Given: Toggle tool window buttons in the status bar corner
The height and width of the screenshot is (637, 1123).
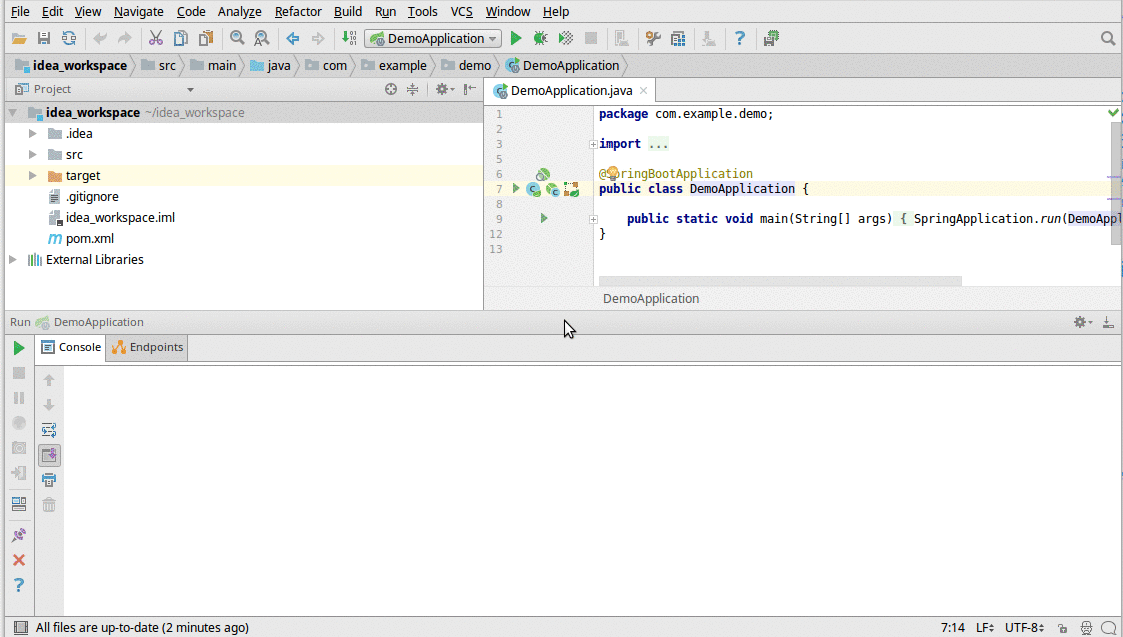Looking at the screenshot, I should (21, 628).
